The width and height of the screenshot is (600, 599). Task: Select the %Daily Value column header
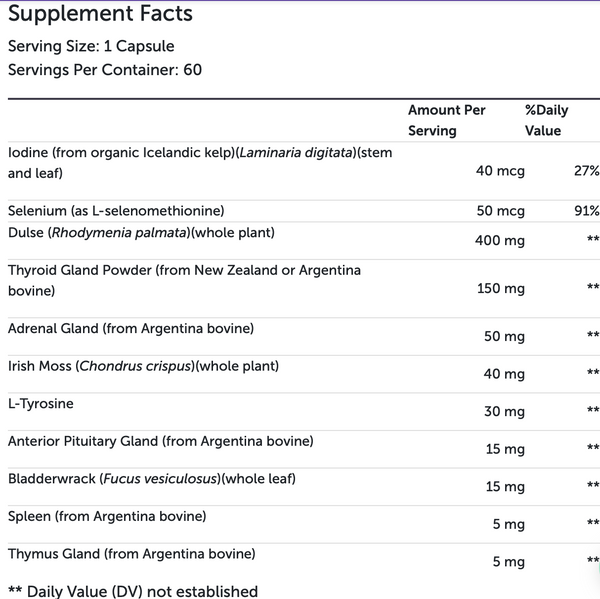(546, 120)
